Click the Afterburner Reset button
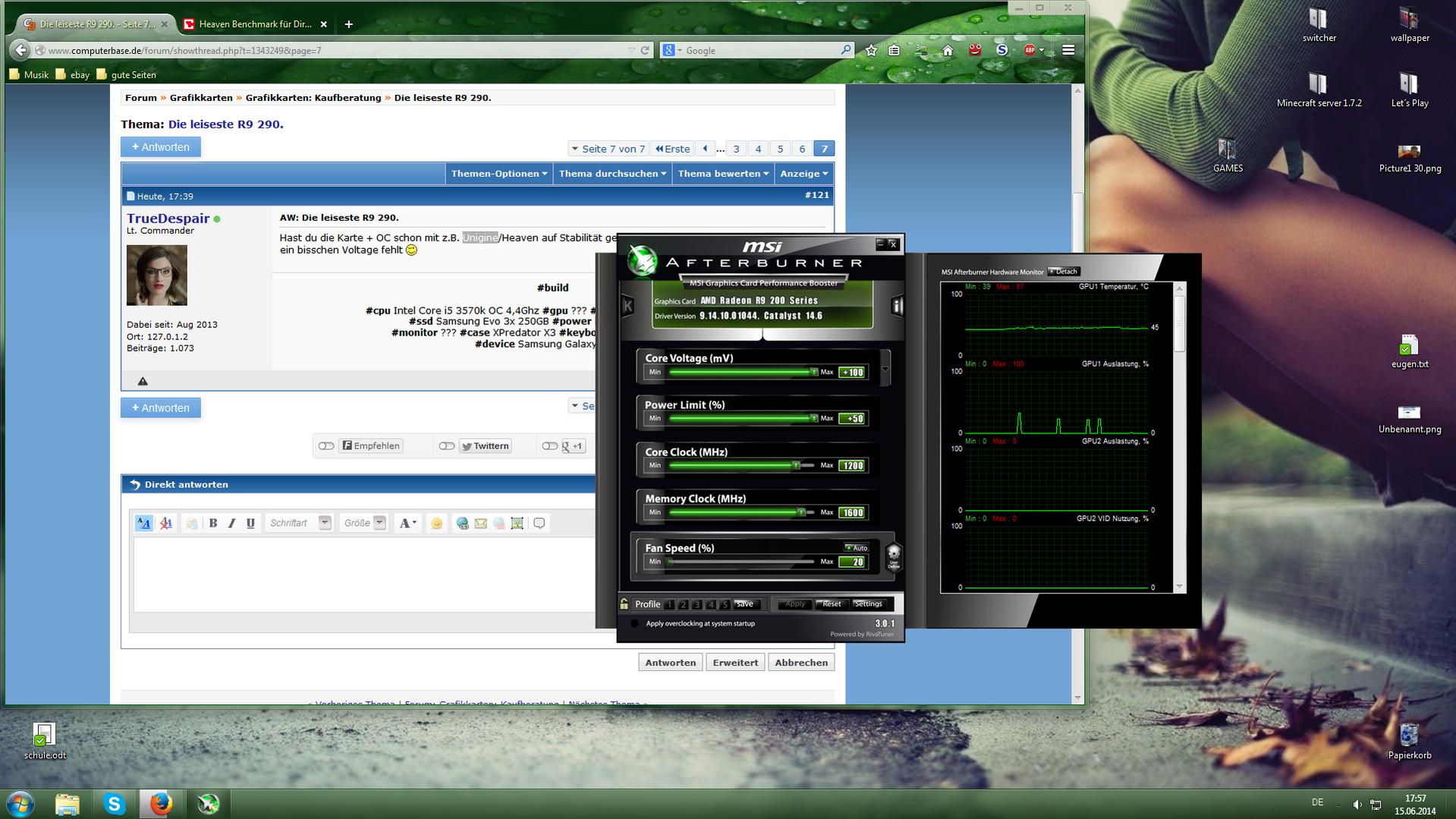This screenshot has height=819, width=1456. (x=831, y=604)
